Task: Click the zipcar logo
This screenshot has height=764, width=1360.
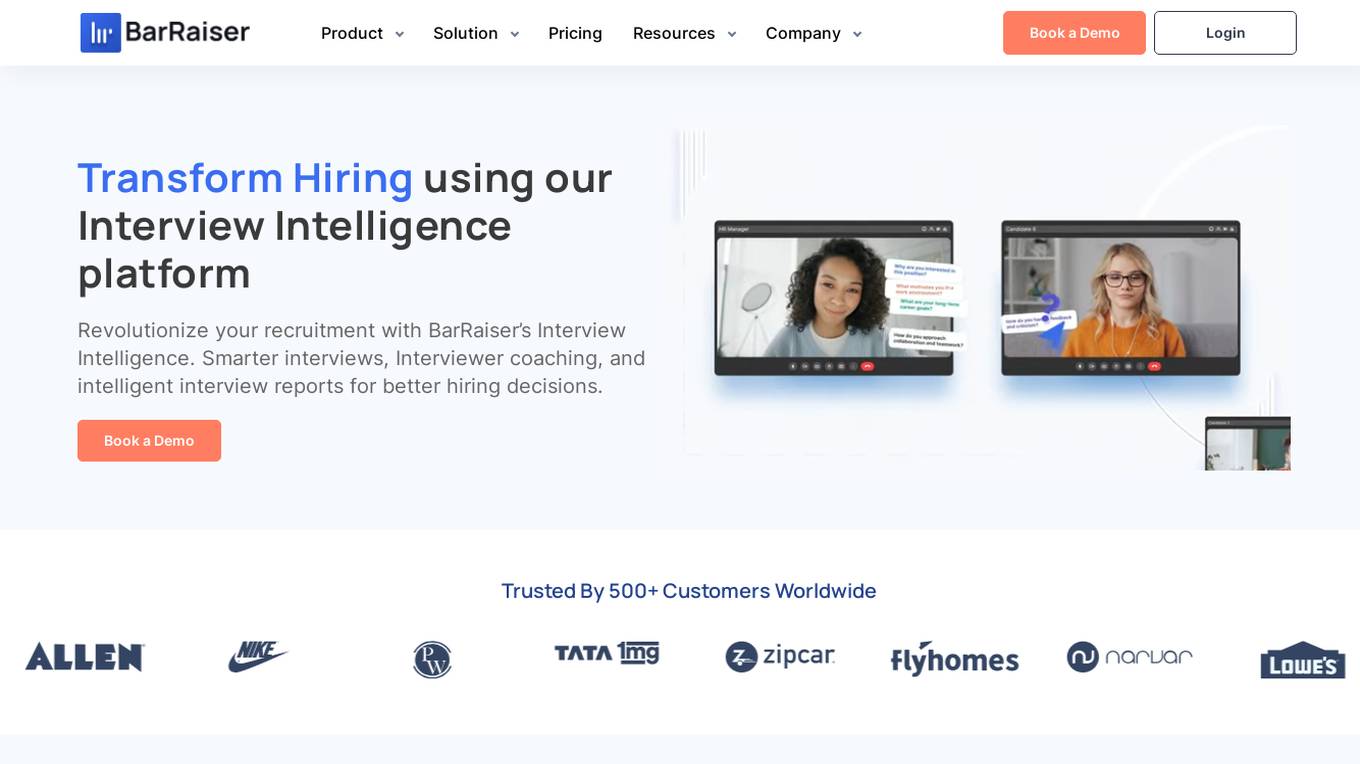Action: click(x=780, y=657)
